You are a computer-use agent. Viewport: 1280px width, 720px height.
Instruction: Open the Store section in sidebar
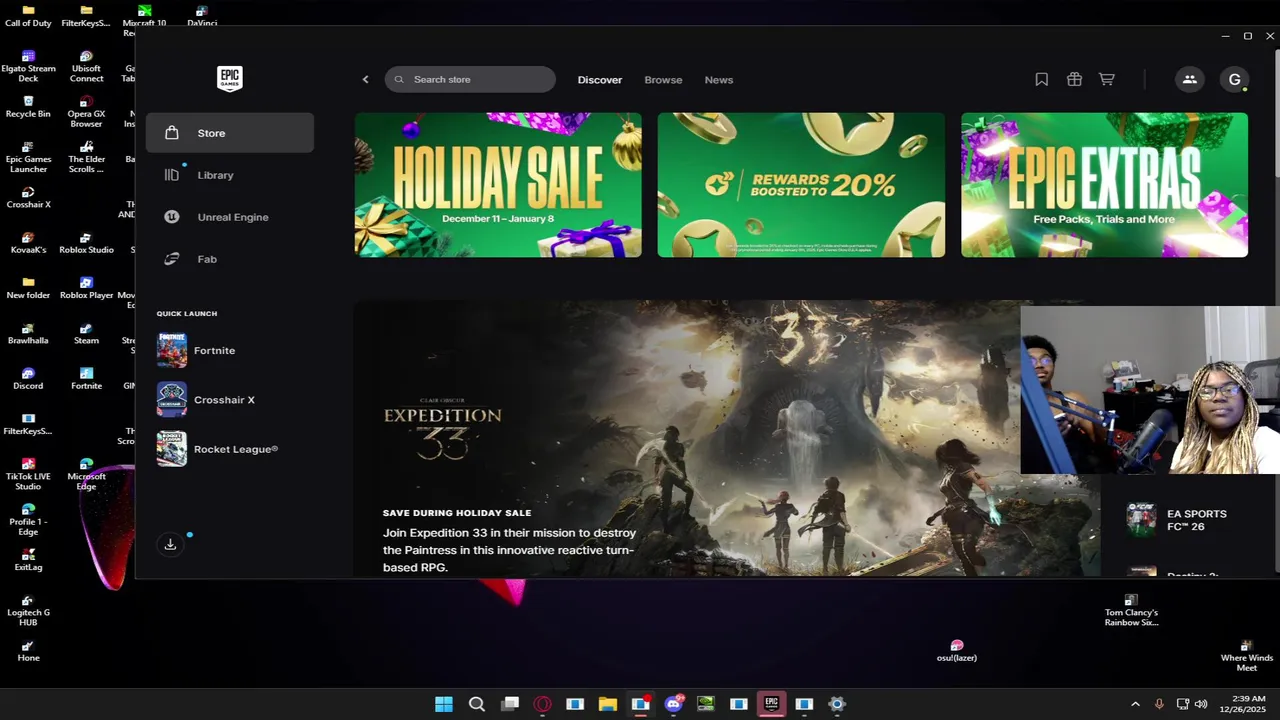coord(230,133)
